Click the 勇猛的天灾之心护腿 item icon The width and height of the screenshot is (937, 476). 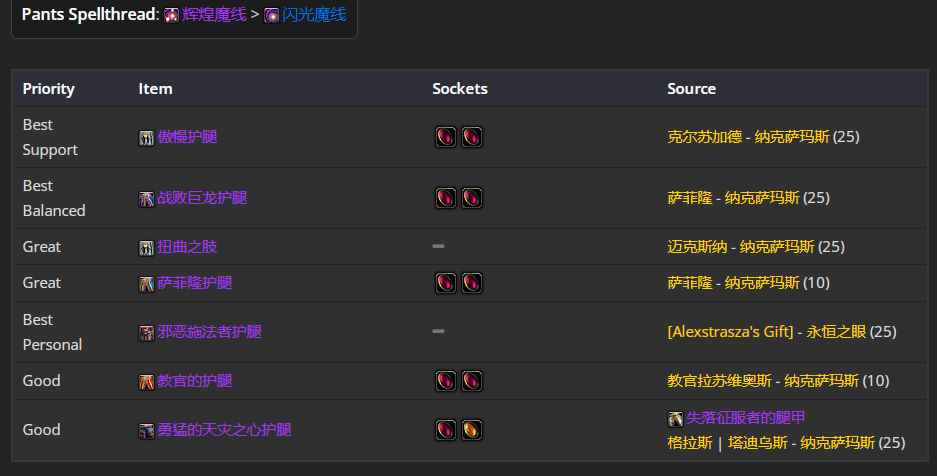pos(146,431)
